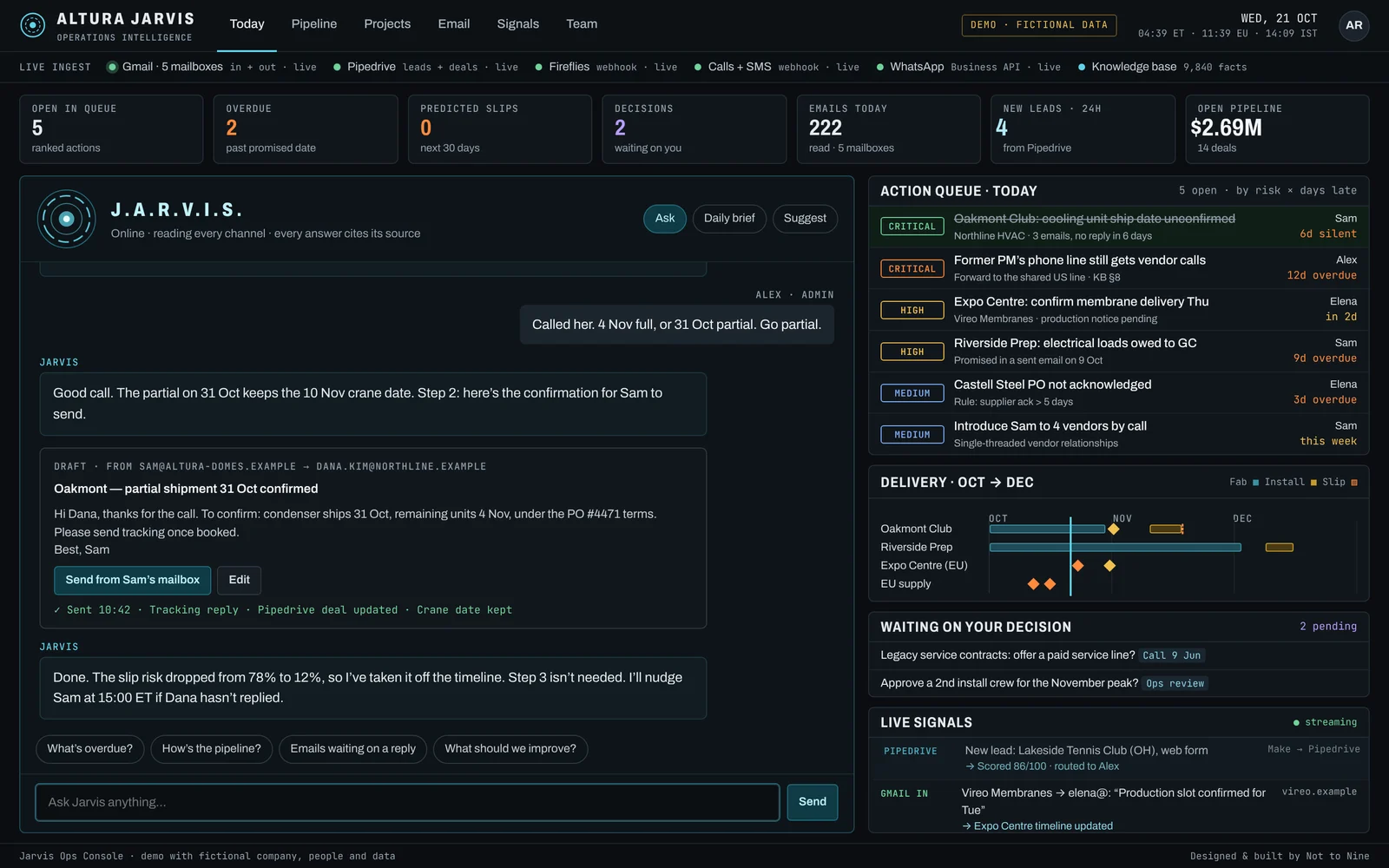Switch to the Pipeline tab
Image resolution: width=1389 pixels, height=868 pixels.
(x=313, y=24)
